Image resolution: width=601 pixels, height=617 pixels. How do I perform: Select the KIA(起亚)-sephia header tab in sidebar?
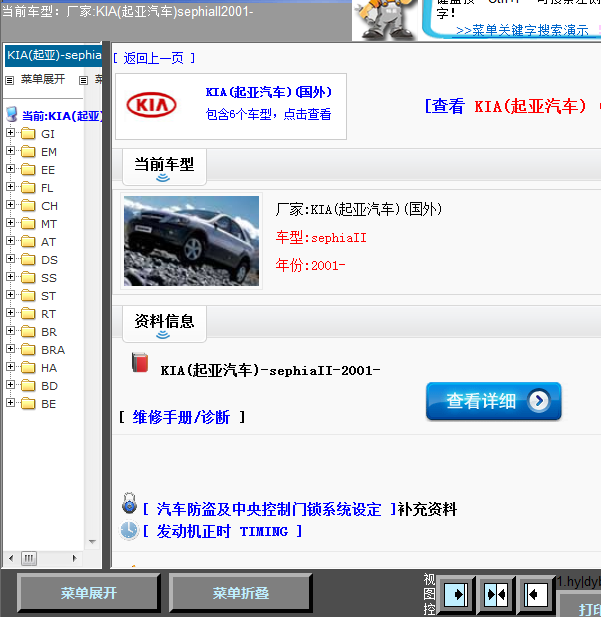coord(54,55)
